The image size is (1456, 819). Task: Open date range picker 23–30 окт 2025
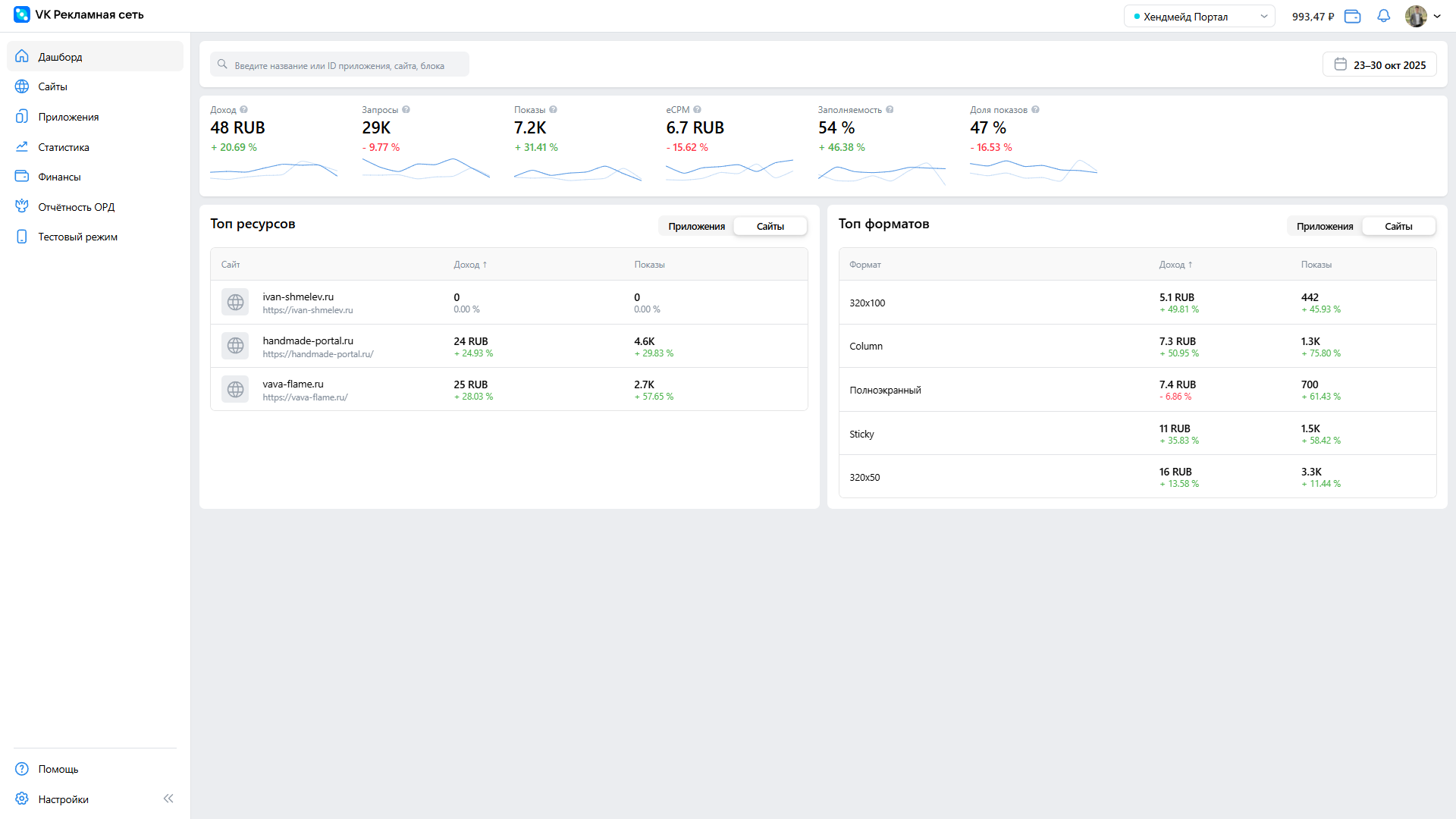pos(1379,65)
